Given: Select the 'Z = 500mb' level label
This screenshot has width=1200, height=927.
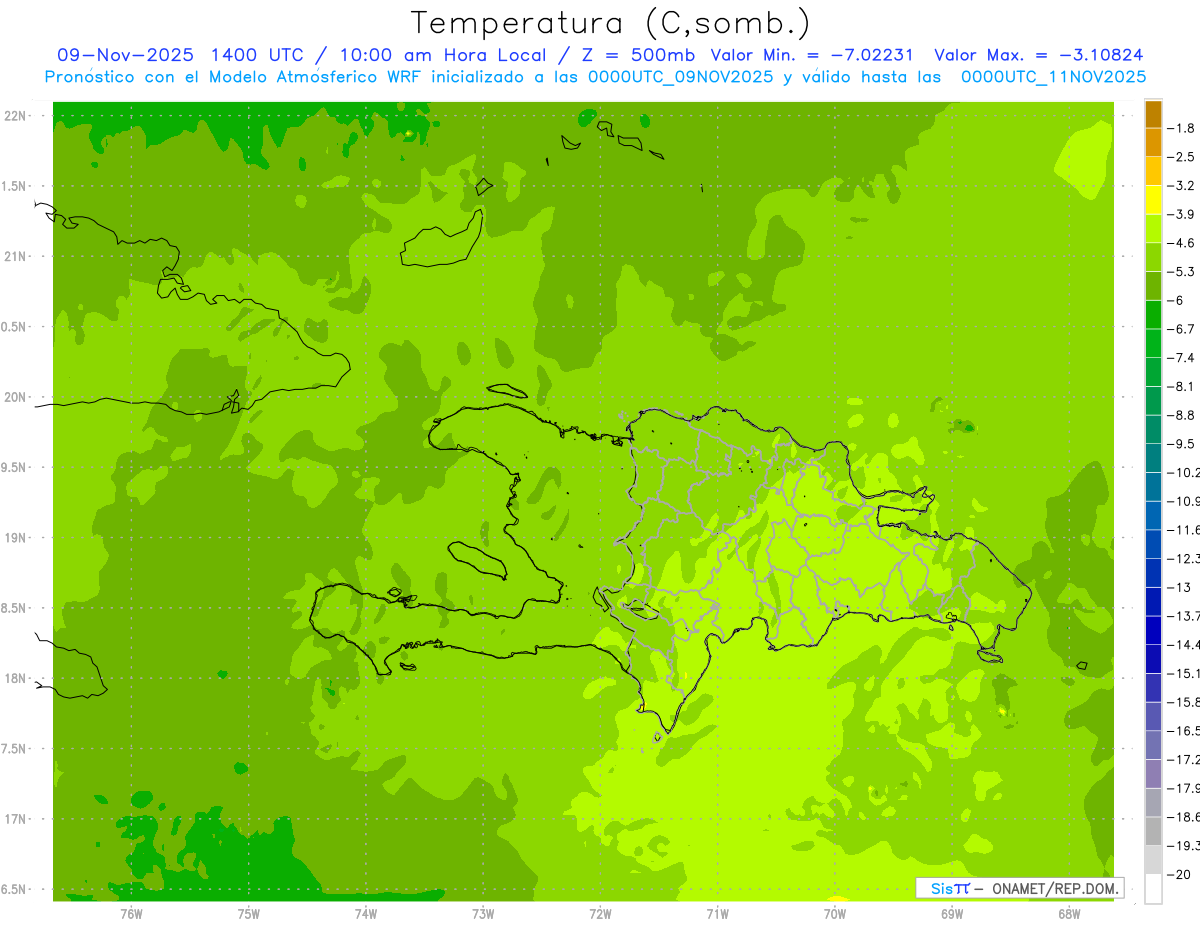Looking at the screenshot, I should (635, 55).
